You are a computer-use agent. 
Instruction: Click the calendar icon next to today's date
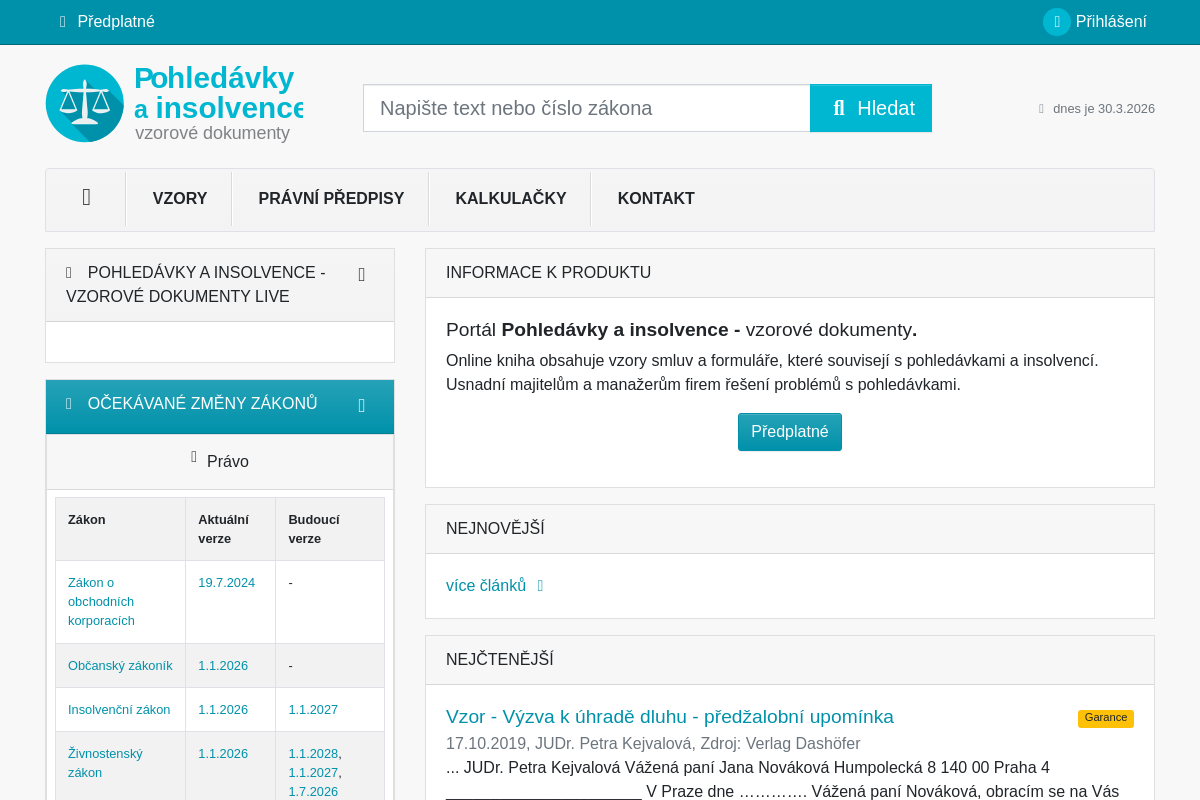tap(1040, 108)
